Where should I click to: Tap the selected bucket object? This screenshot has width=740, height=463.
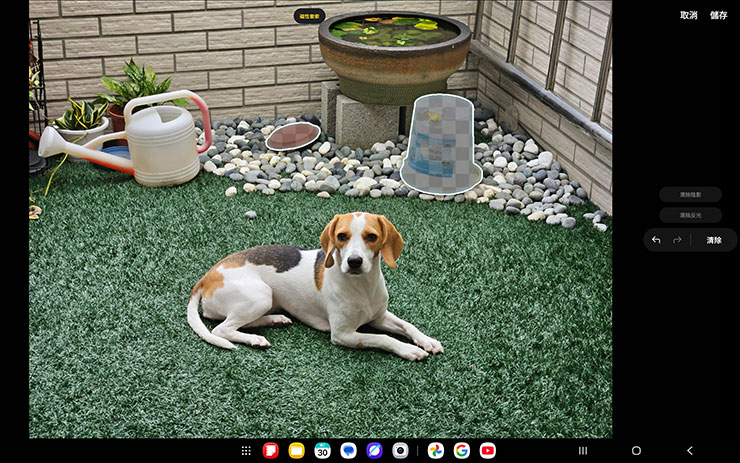point(440,143)
